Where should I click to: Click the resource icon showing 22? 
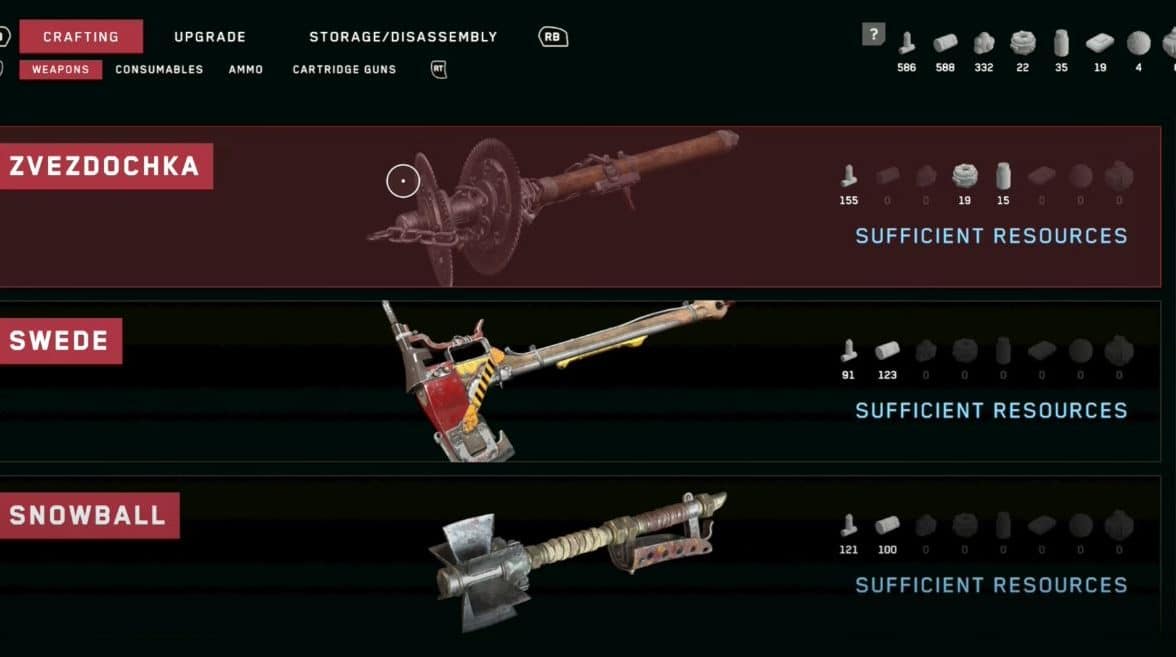1022,43
